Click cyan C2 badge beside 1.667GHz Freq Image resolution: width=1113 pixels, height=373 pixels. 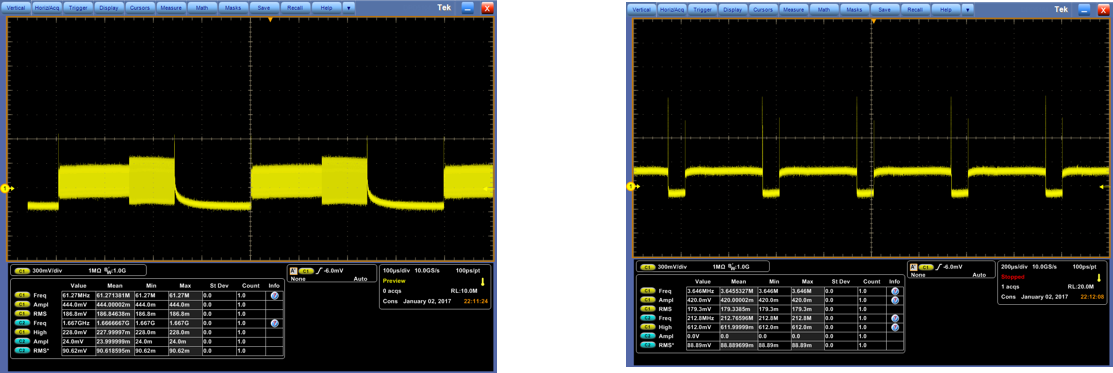[21, 323]
